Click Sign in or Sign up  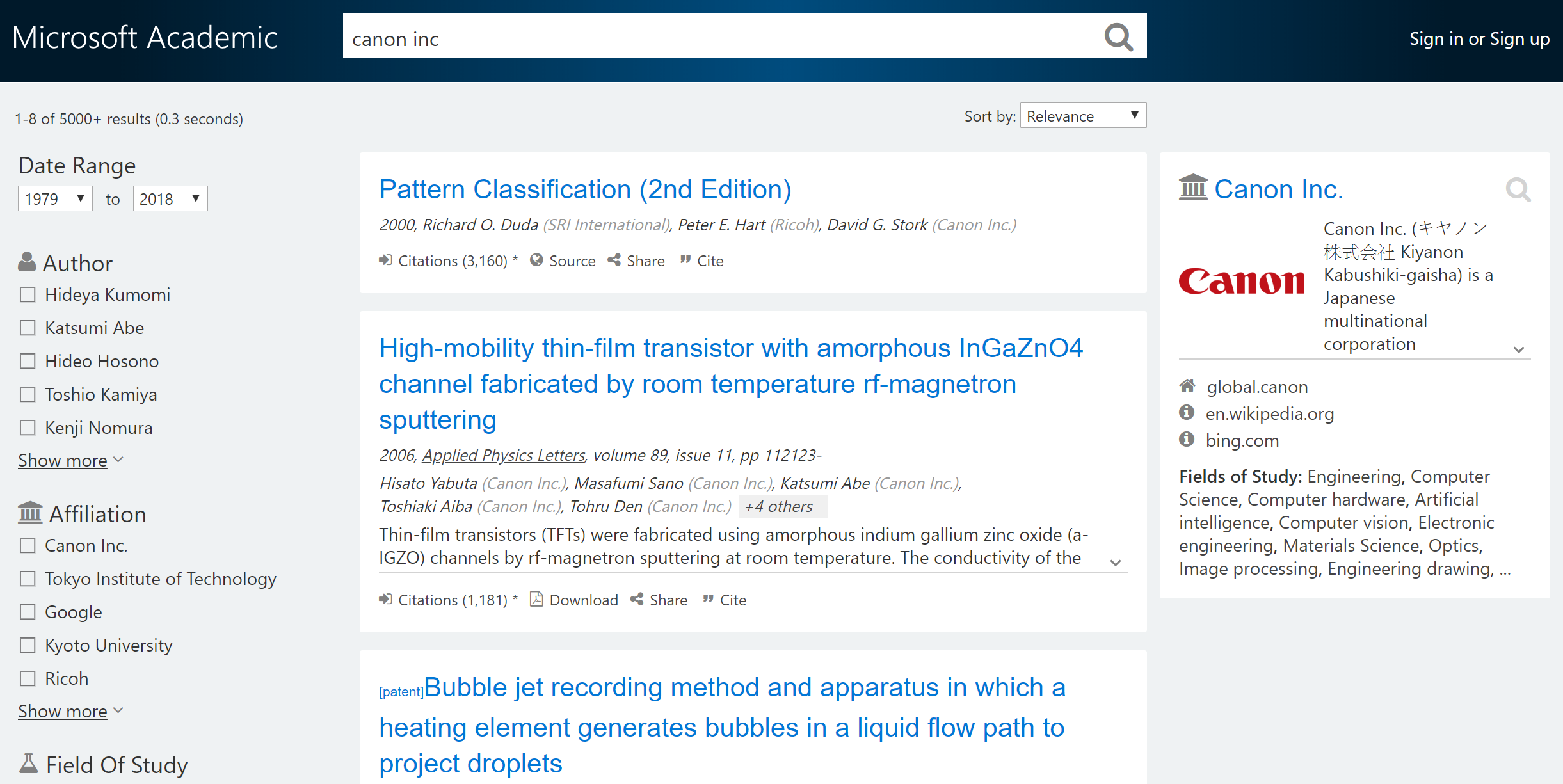(x=1479, y=39)
